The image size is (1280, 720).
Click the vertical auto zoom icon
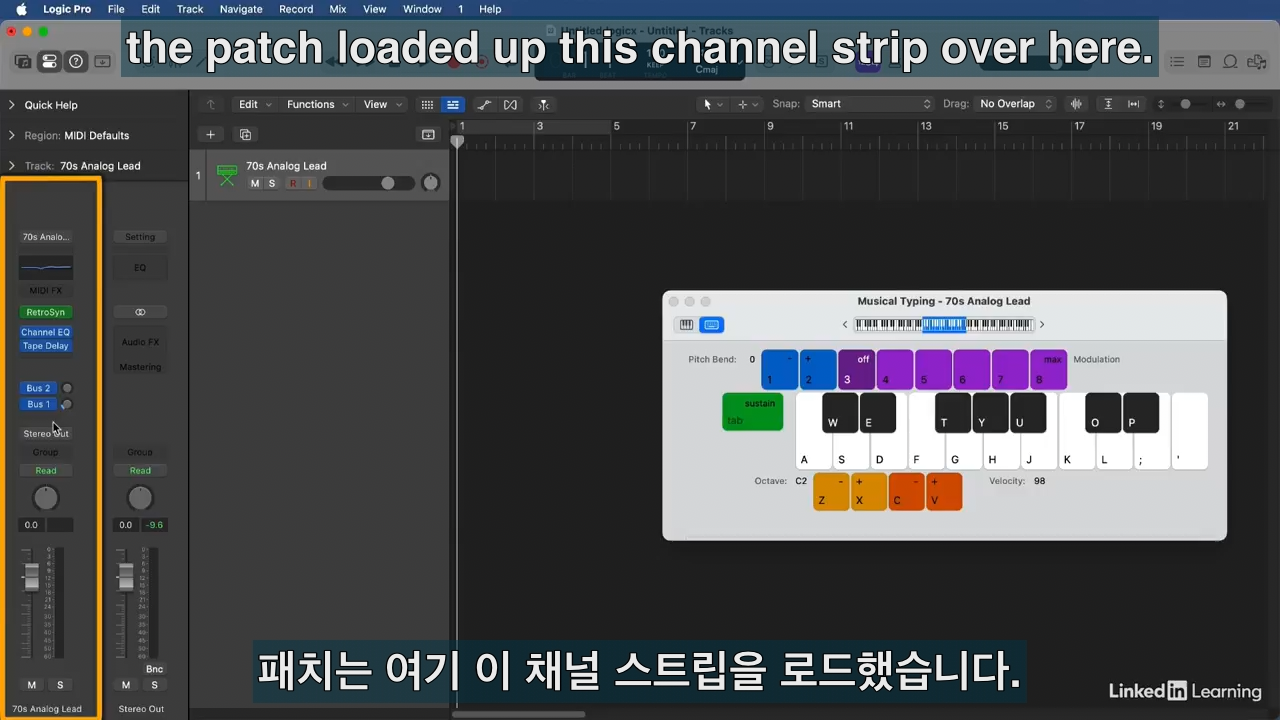click(1108, 104)
